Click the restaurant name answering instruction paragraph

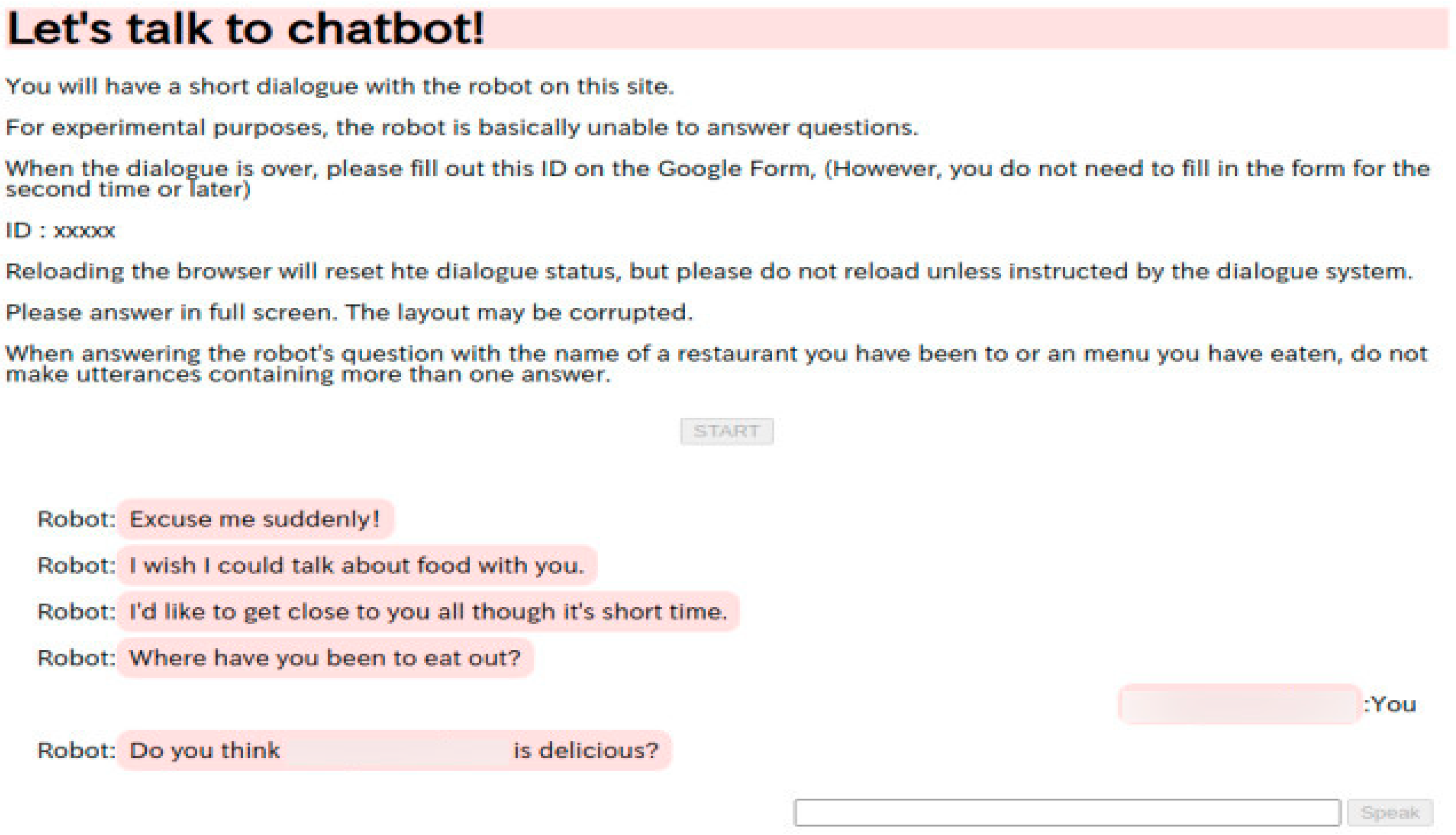coord(717,364)
